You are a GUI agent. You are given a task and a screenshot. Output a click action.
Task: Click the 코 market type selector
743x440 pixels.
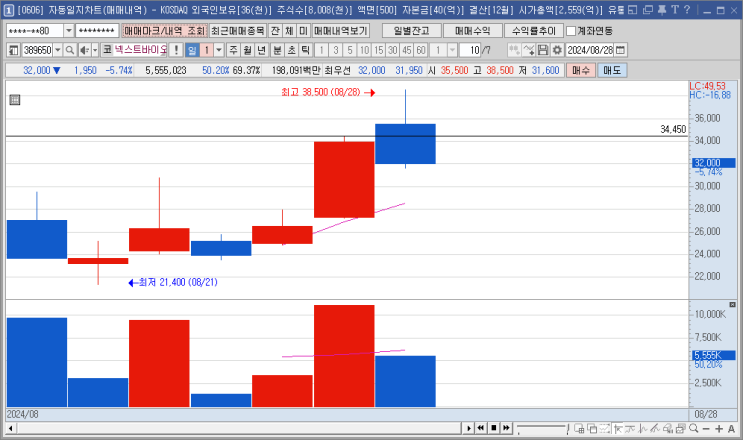coord(107,50)
